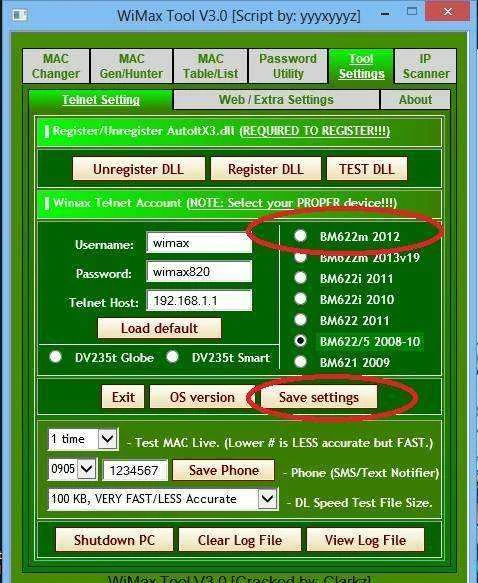The height and width of the screenshot is (583, 478).
Task: Select the BM622m 2012 device option
Action: click(x=300, y=236)
